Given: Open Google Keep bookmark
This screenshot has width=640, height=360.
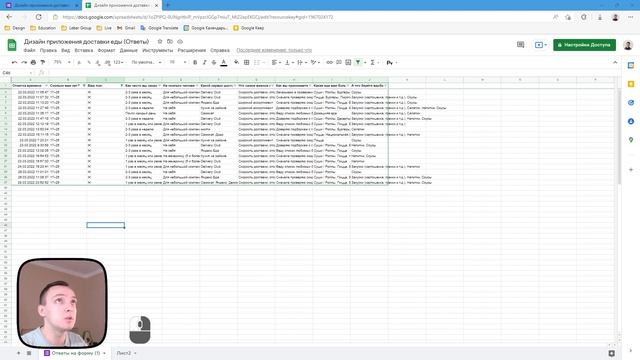Looking at the screenshot, I should click(x=249, y=28).
